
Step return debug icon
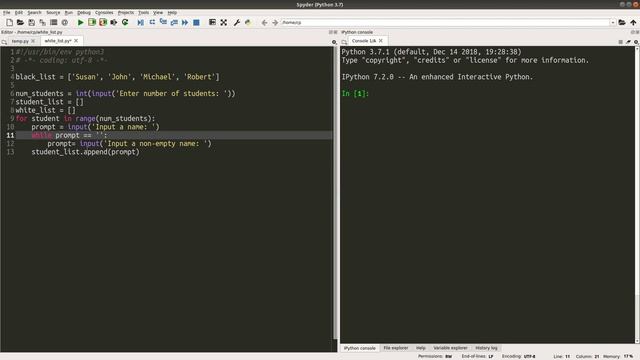[174, 22]
